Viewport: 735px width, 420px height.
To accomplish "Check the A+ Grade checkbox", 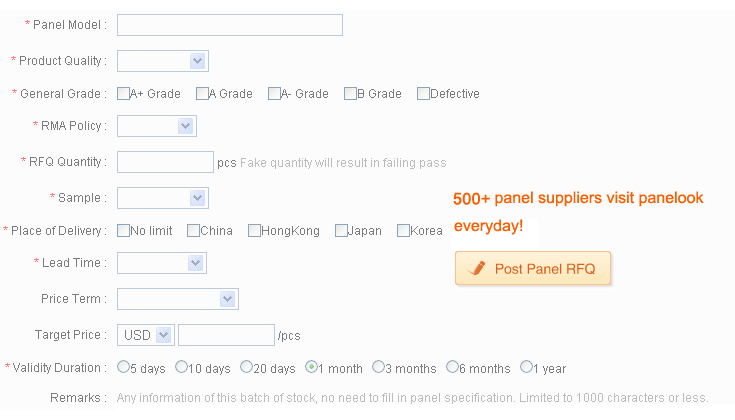I will coord(123,94).
